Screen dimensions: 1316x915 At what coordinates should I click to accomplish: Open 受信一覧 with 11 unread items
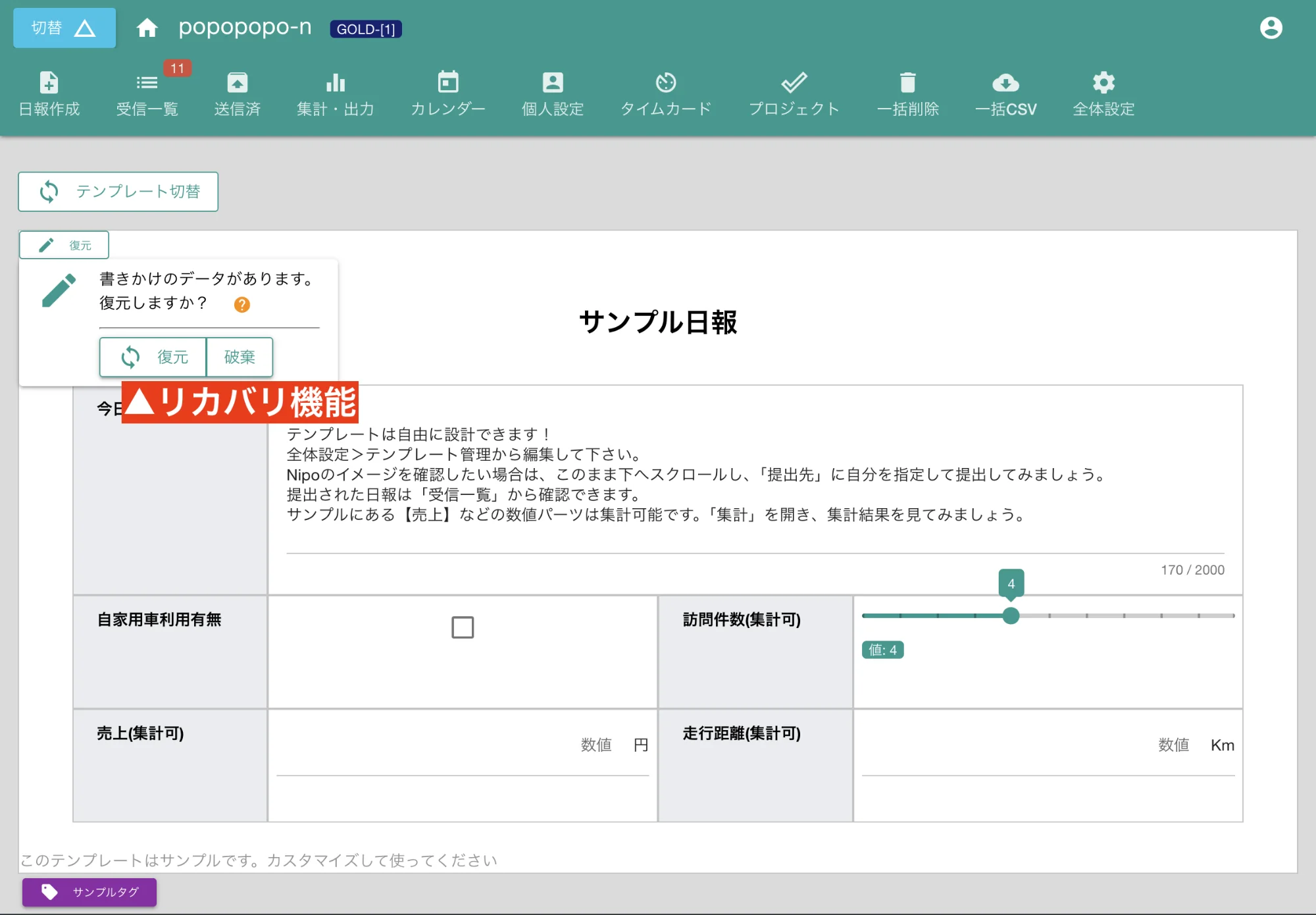click(147, 92)
